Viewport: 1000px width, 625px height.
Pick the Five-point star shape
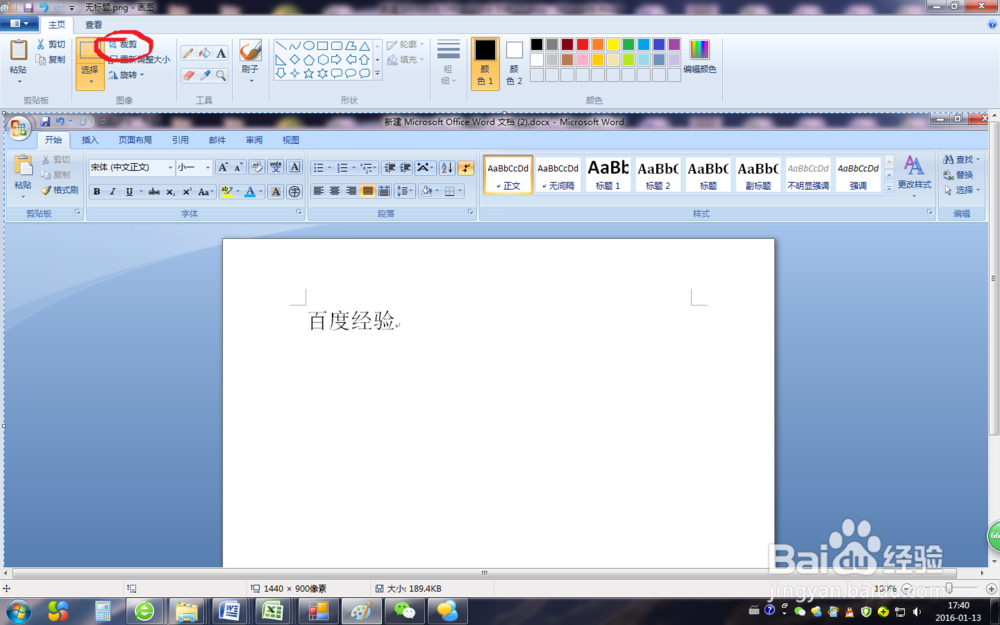[x=309, y=74]
